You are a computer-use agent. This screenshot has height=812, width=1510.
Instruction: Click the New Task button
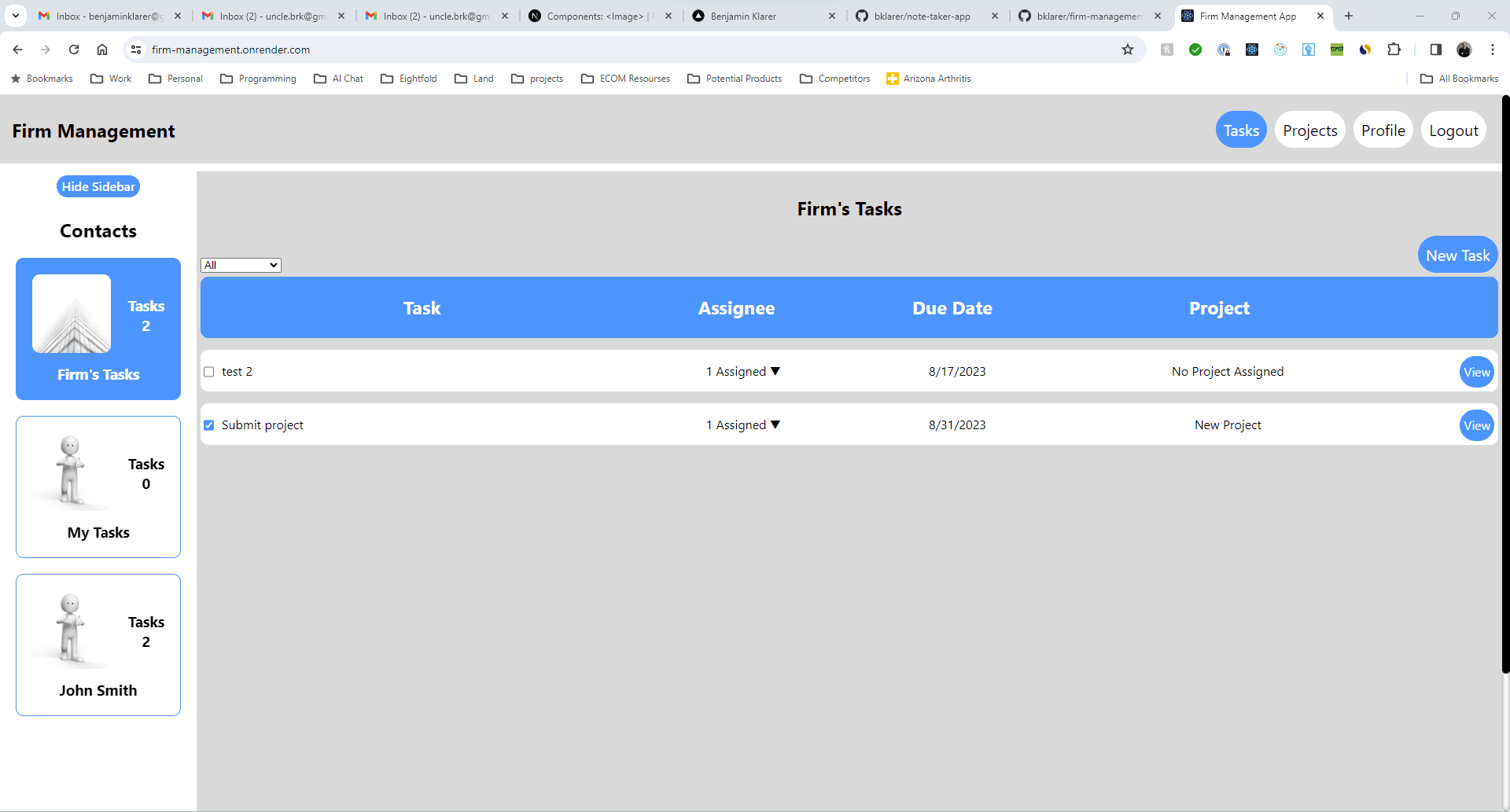[1457, 255]
